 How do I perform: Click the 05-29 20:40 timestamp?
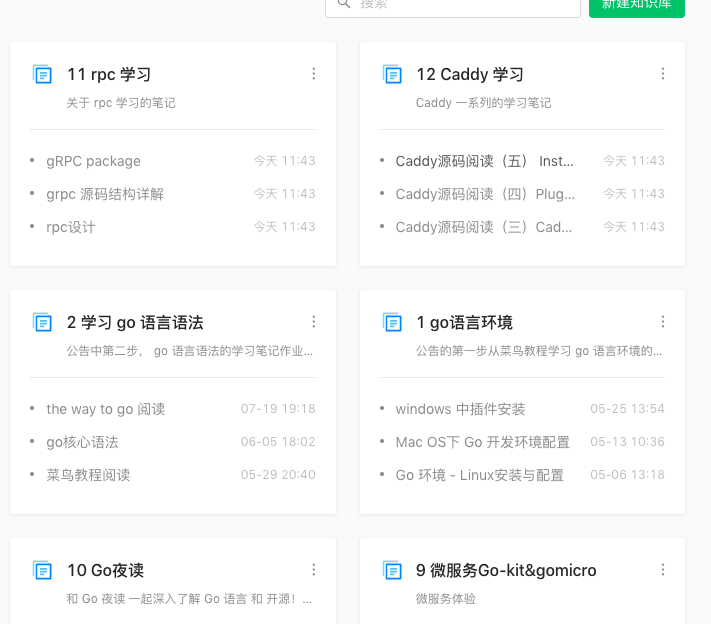278,475
